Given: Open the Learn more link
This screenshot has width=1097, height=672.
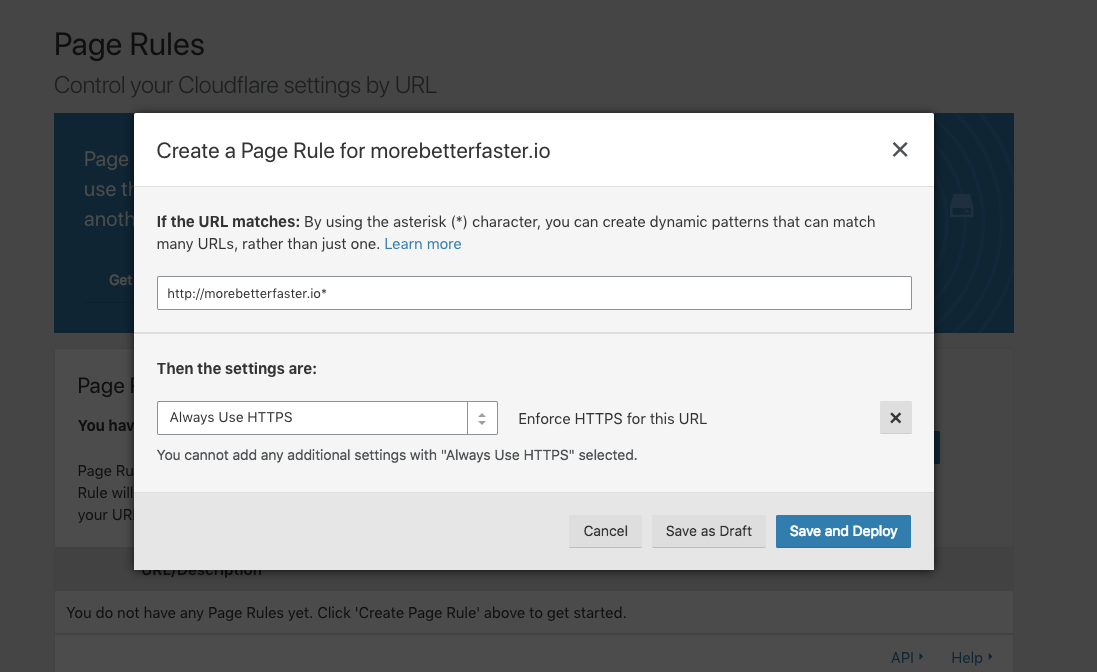Looking at the screenshot, I should point(423,244).
